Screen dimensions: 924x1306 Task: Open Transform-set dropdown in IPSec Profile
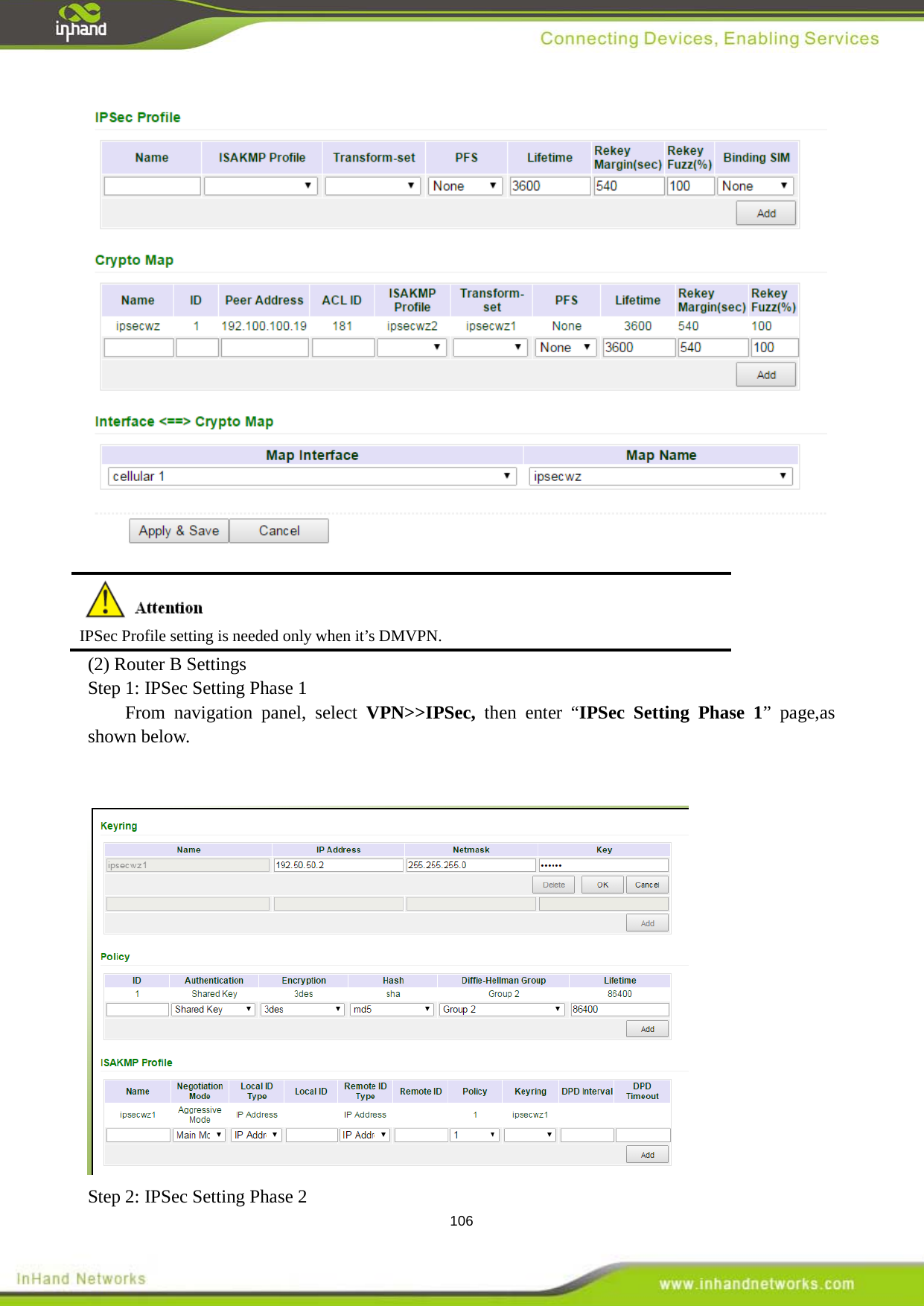[x=373, y=185]
